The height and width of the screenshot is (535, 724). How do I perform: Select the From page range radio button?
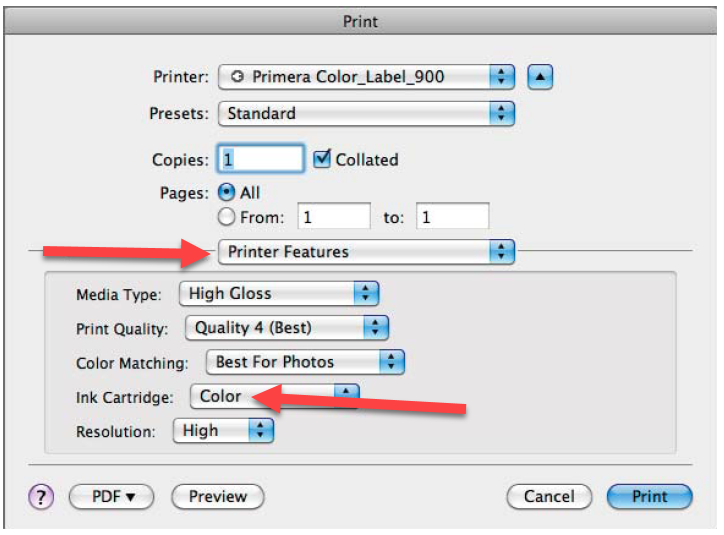click(226, 216)
